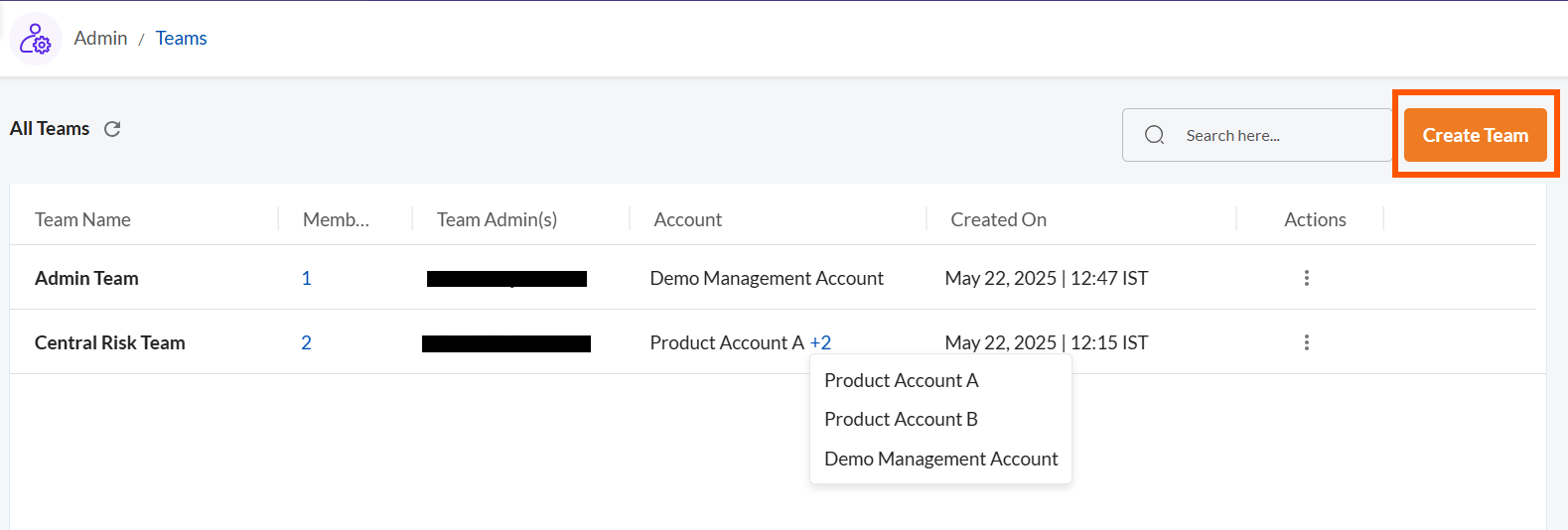The image size is (1568, 530).
Task: Select Product Account B in popup list
Action: click(x=901, y=419)
